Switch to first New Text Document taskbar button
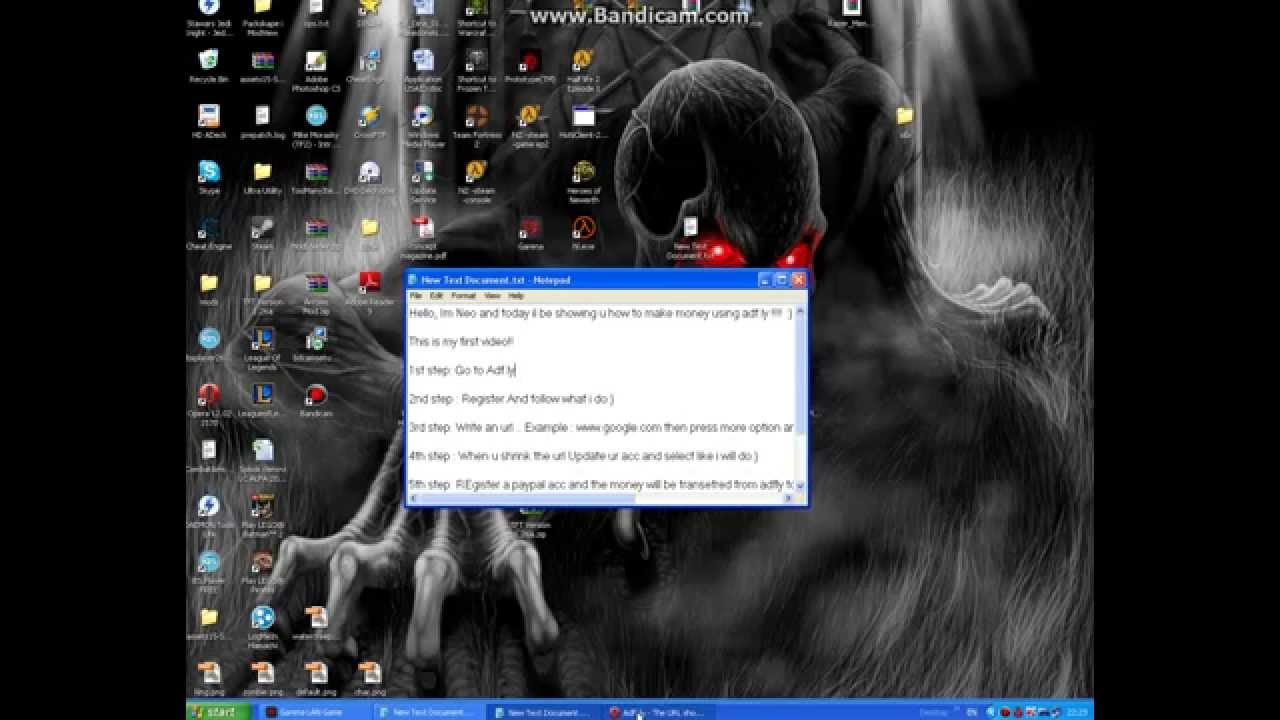Image resolution: width=1280 pixels, height=720 pixels. click(x=428, y=713)
